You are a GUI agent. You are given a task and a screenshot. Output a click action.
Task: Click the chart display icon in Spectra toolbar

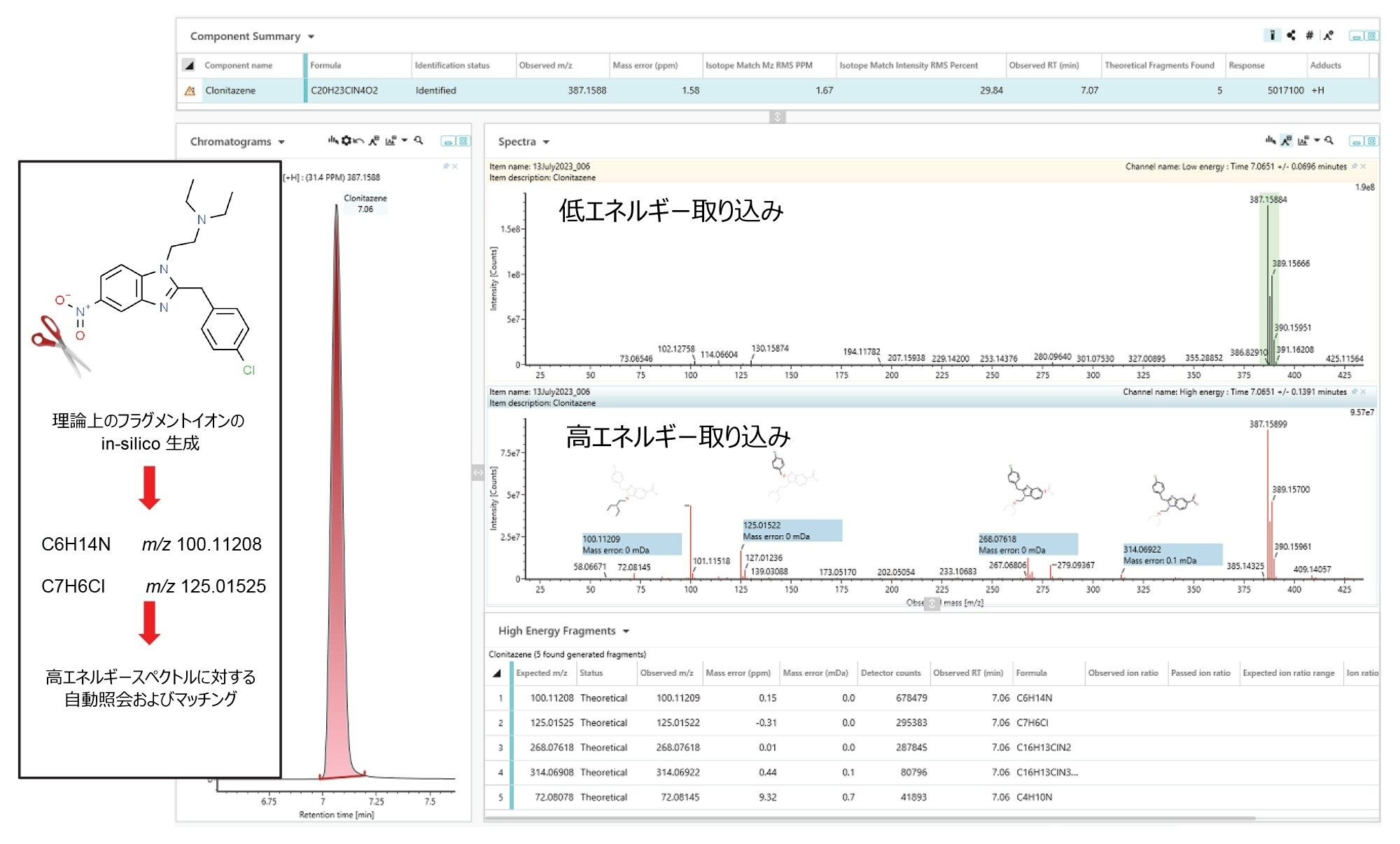(1303, 141)
